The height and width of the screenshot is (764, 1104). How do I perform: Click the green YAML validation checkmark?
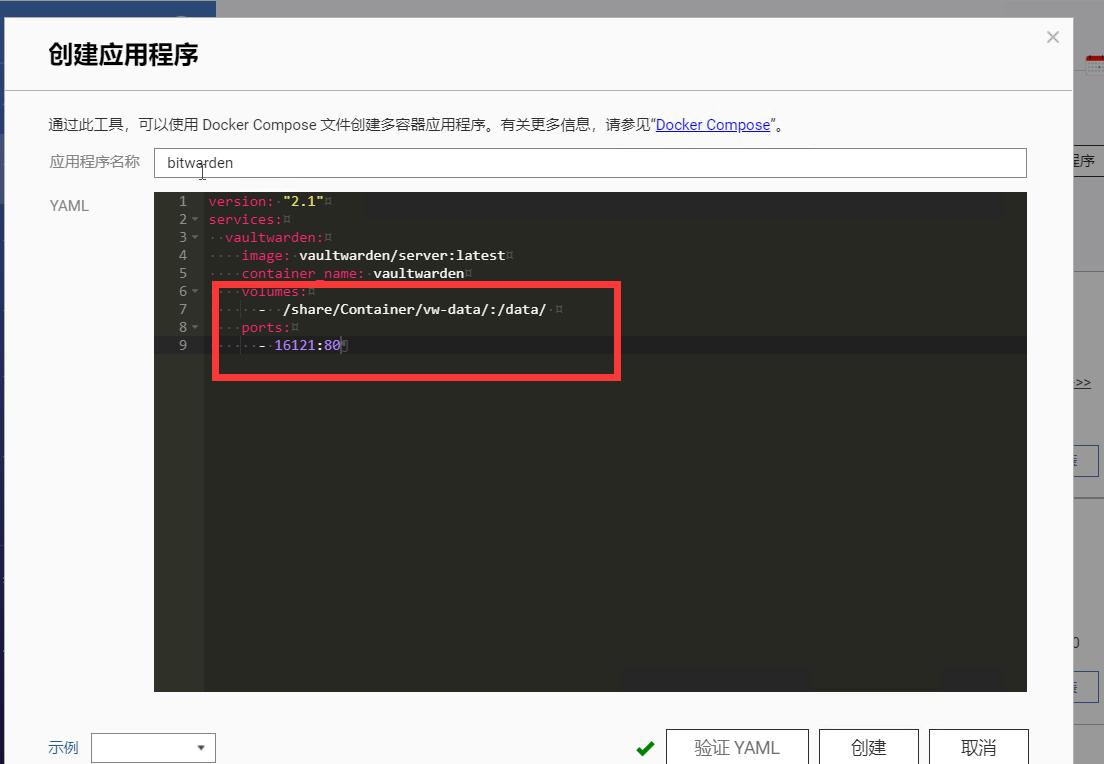coord(645,747)
